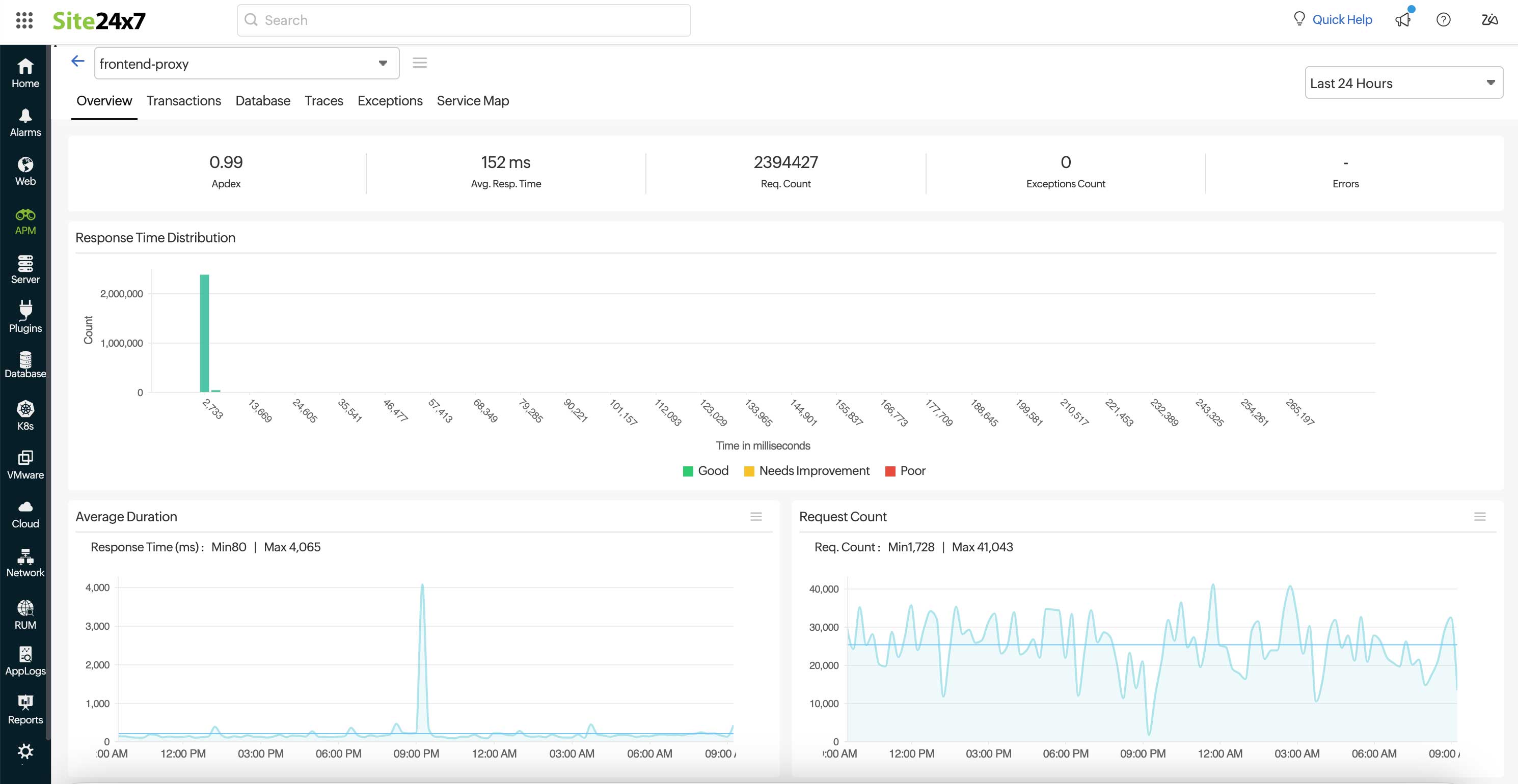Open the Average Duration chart options menu
1518x784 pixels.
[756, 517]
